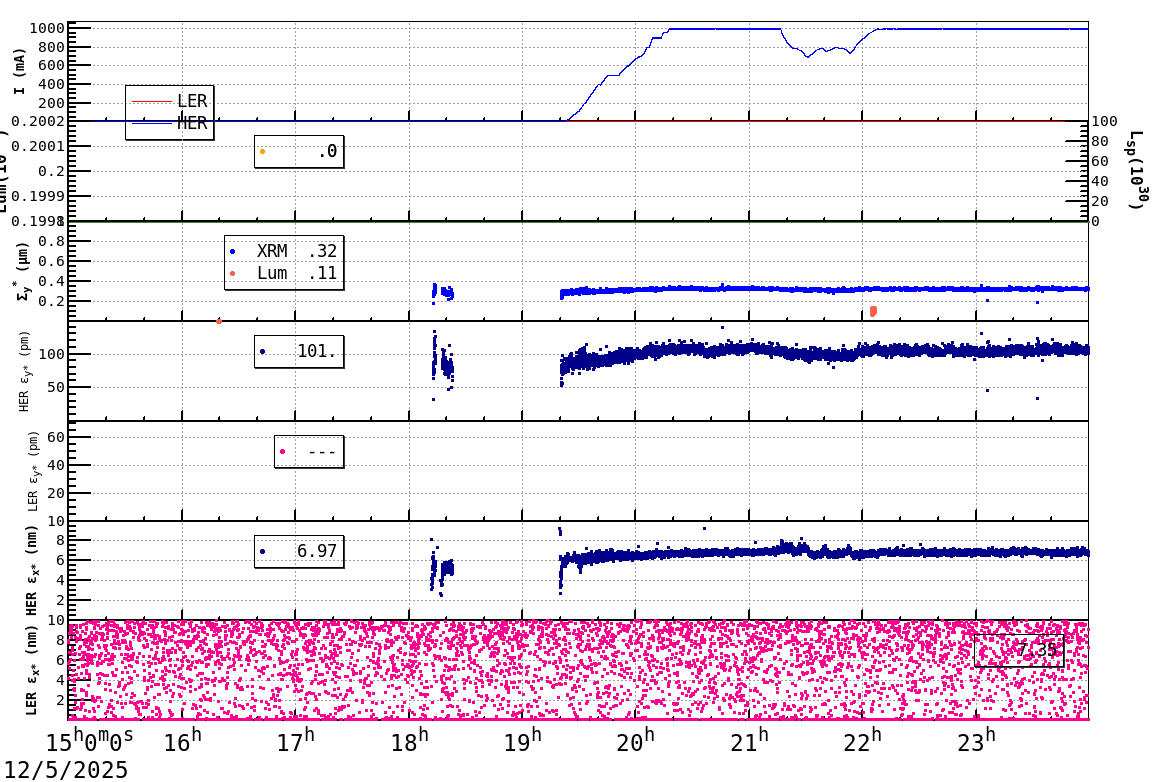Expand the LER/HER legend box
1160x782 pixels.
point(169,111)
